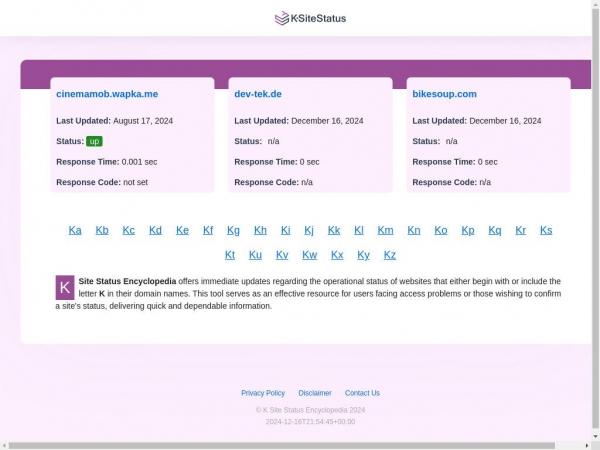Screen dimensions: 600x450
Task: Go to the Km index link
Action: tap(385, 230)
